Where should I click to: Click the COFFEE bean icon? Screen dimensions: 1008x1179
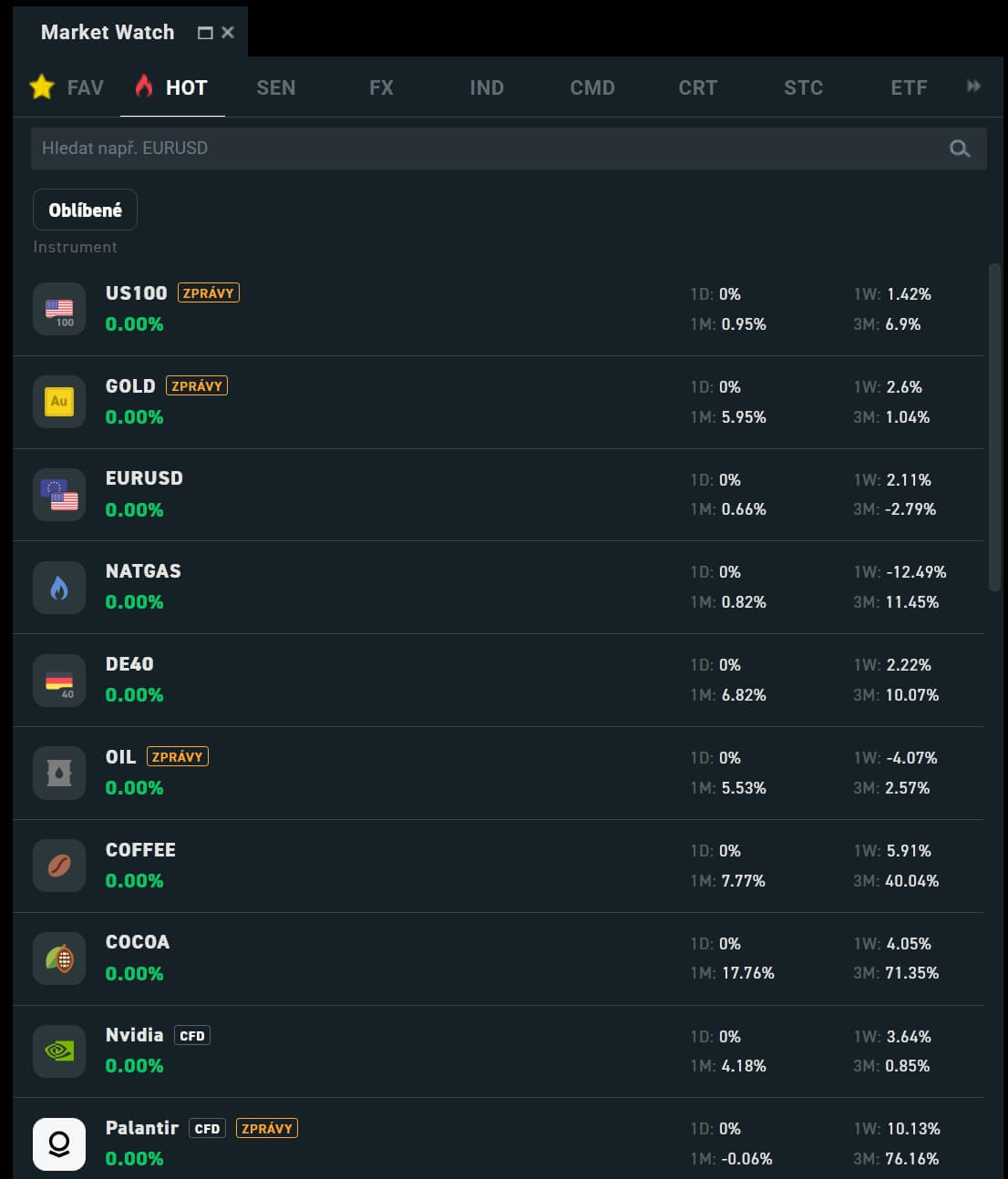coord(59,866)
